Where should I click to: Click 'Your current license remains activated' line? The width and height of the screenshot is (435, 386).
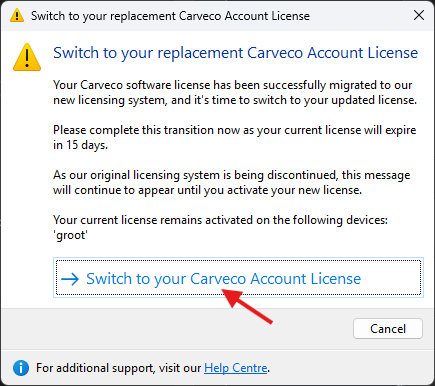tap(220, 220)
